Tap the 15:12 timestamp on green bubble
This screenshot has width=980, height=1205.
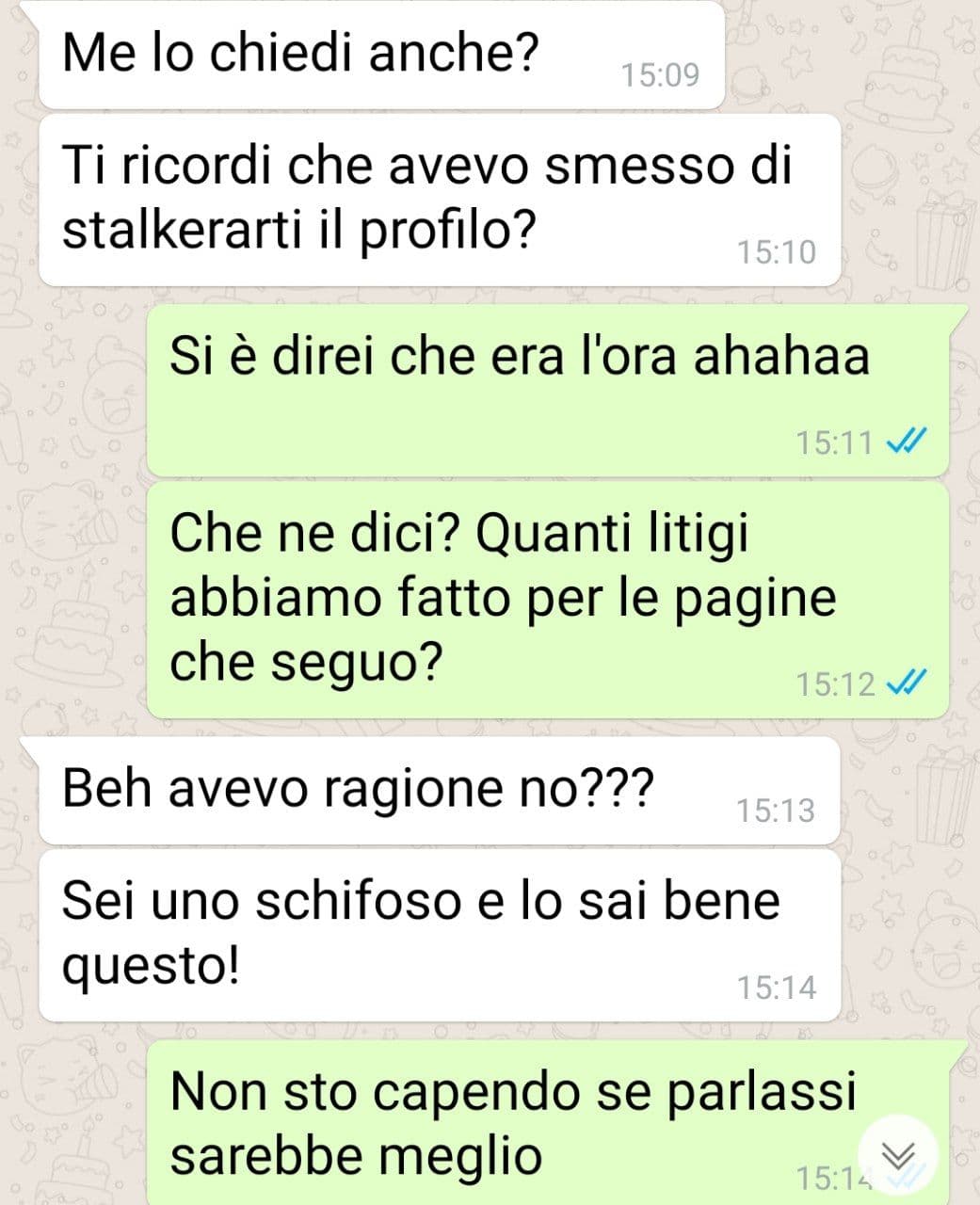pos(835,683)
